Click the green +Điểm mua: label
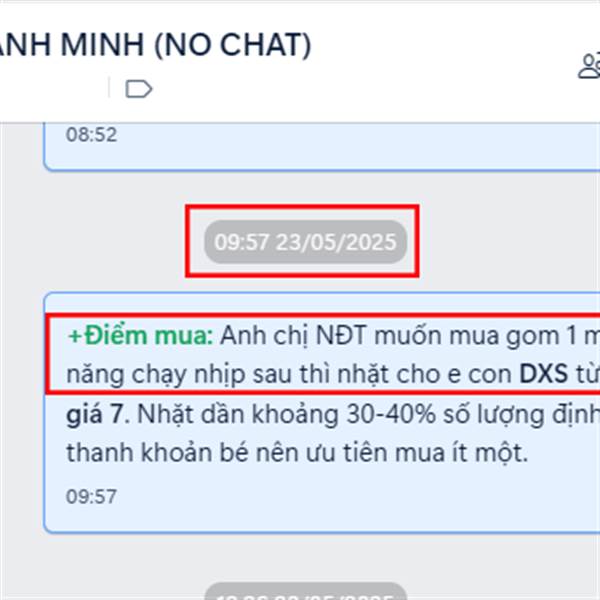This screenshot has height=600, width=600. point(140,336)
